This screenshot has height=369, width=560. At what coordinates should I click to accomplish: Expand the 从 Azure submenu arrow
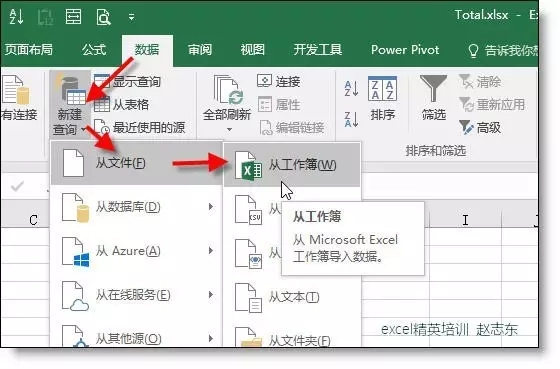211,251
